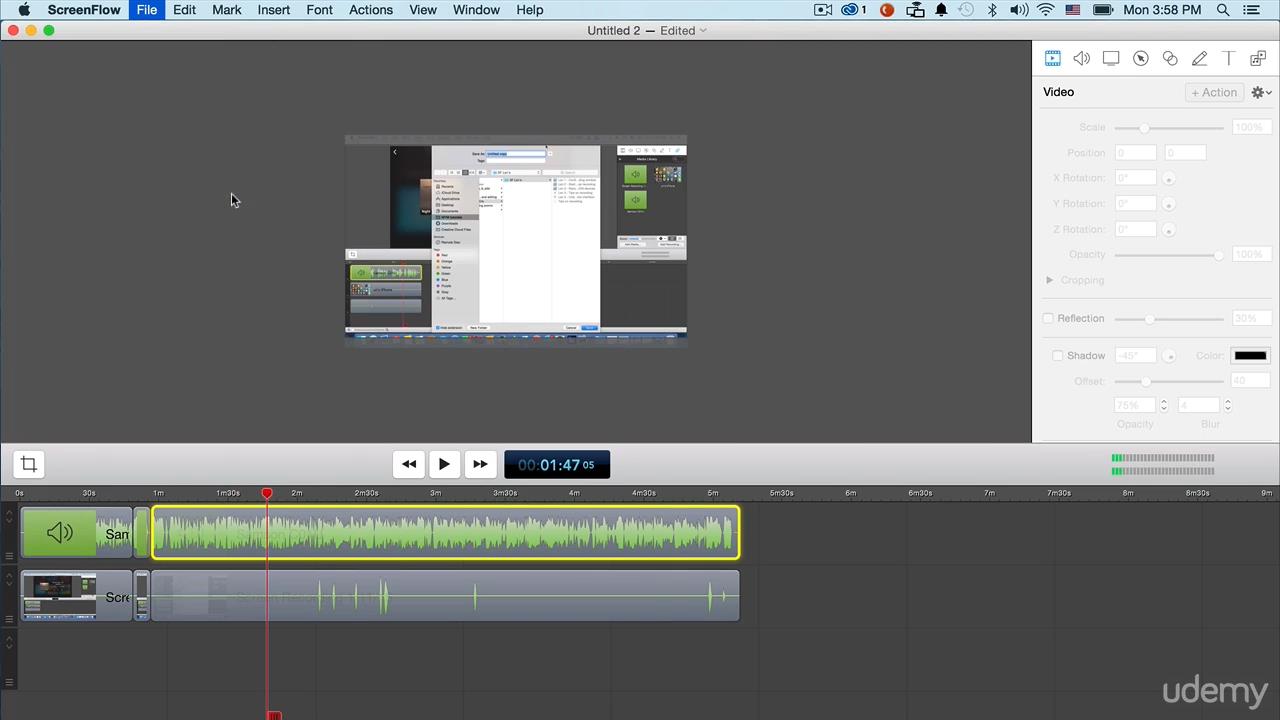Open the gear actions dropdown in Video panel
The width and height of the screenshot is (1280, 720).
tap(1261, 92)
